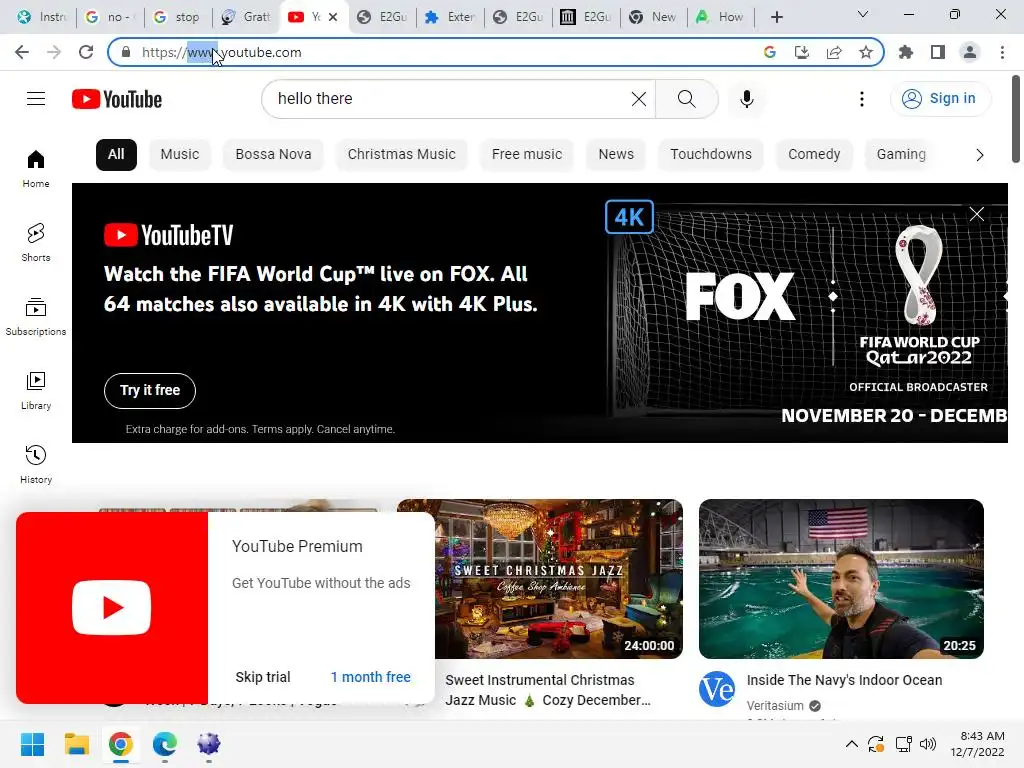Go forward in browser
1024x768 pixels.
(x=54, y=52)
